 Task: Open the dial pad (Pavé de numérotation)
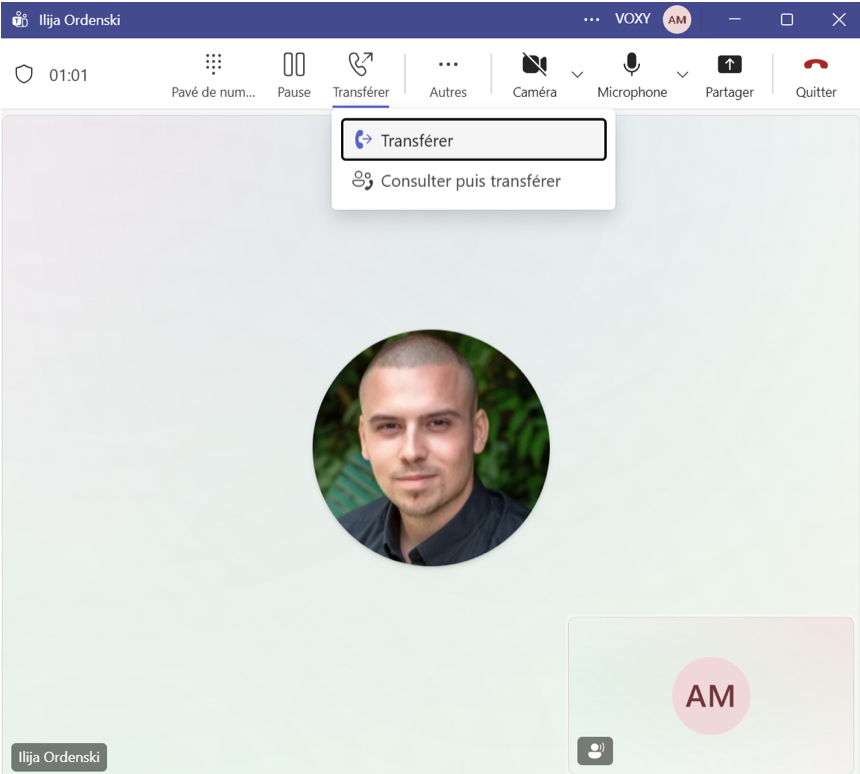[x=213, y=75]
